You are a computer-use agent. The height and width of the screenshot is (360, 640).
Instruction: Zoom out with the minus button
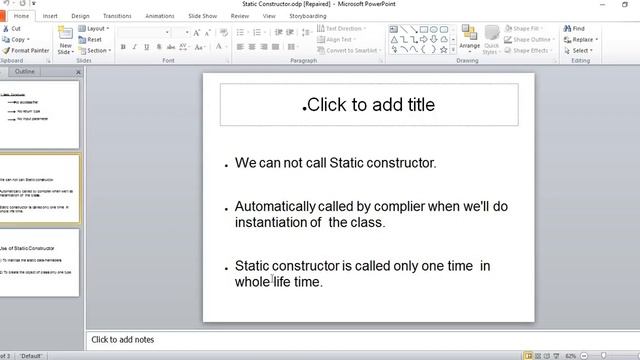(x=584, y=356)
